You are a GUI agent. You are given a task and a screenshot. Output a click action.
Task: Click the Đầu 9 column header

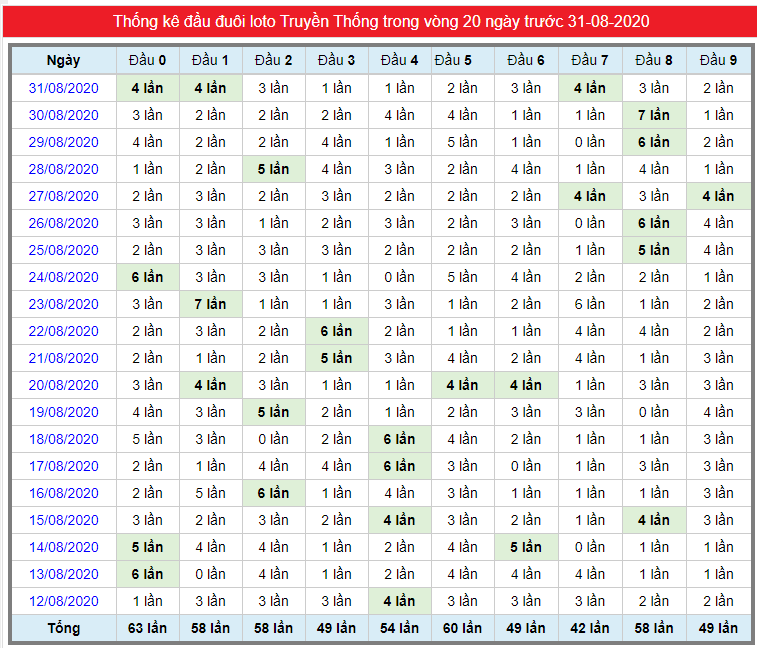[x=718, y=60]
